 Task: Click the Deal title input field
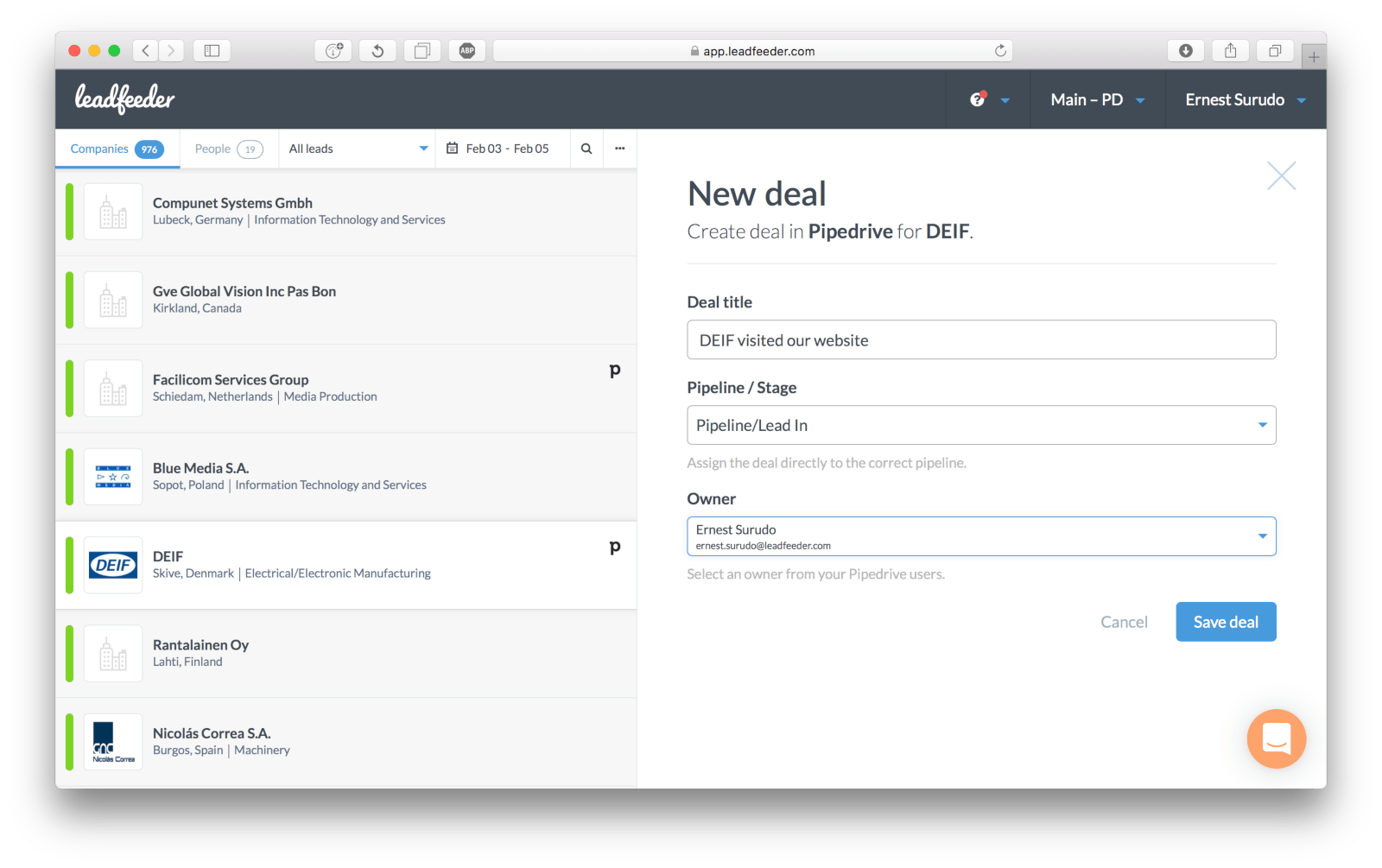pyautogui.click(x=981, y=340)
